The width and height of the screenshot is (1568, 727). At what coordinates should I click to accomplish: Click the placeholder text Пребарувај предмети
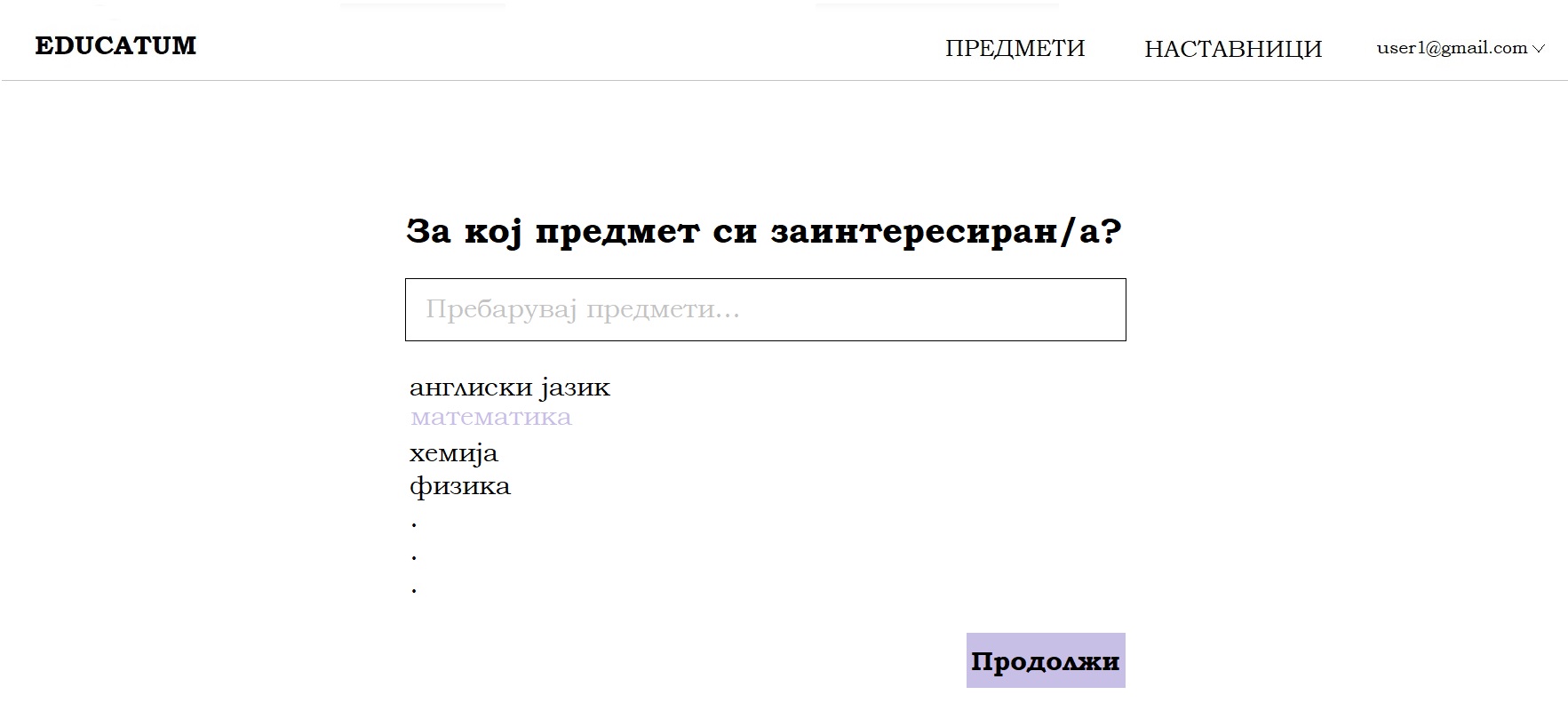tap(582, 309)
